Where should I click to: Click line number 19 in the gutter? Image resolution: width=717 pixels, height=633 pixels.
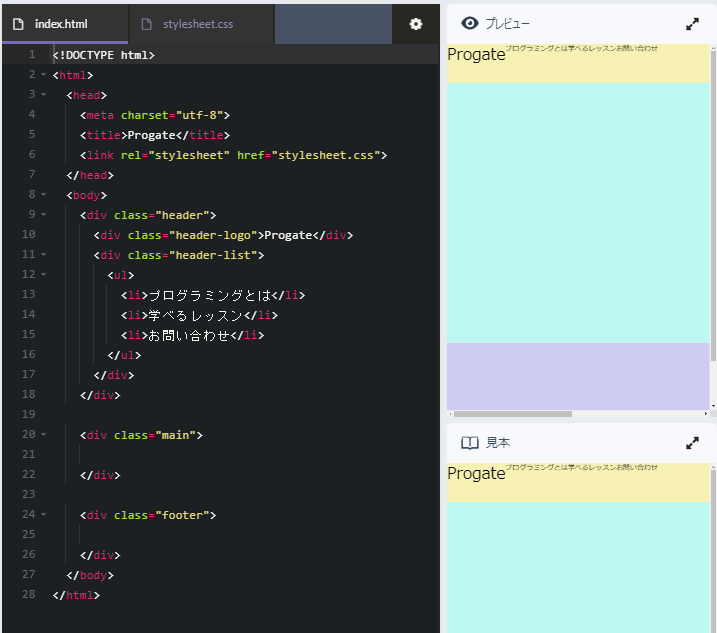28,414
